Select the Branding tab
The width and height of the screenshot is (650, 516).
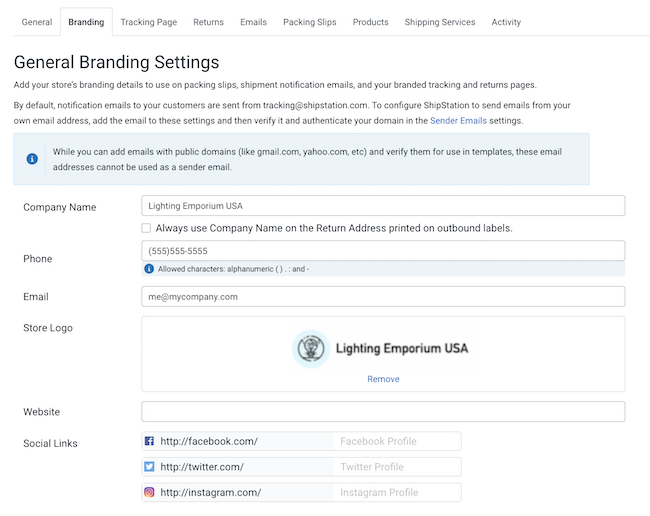coord(86,22)
